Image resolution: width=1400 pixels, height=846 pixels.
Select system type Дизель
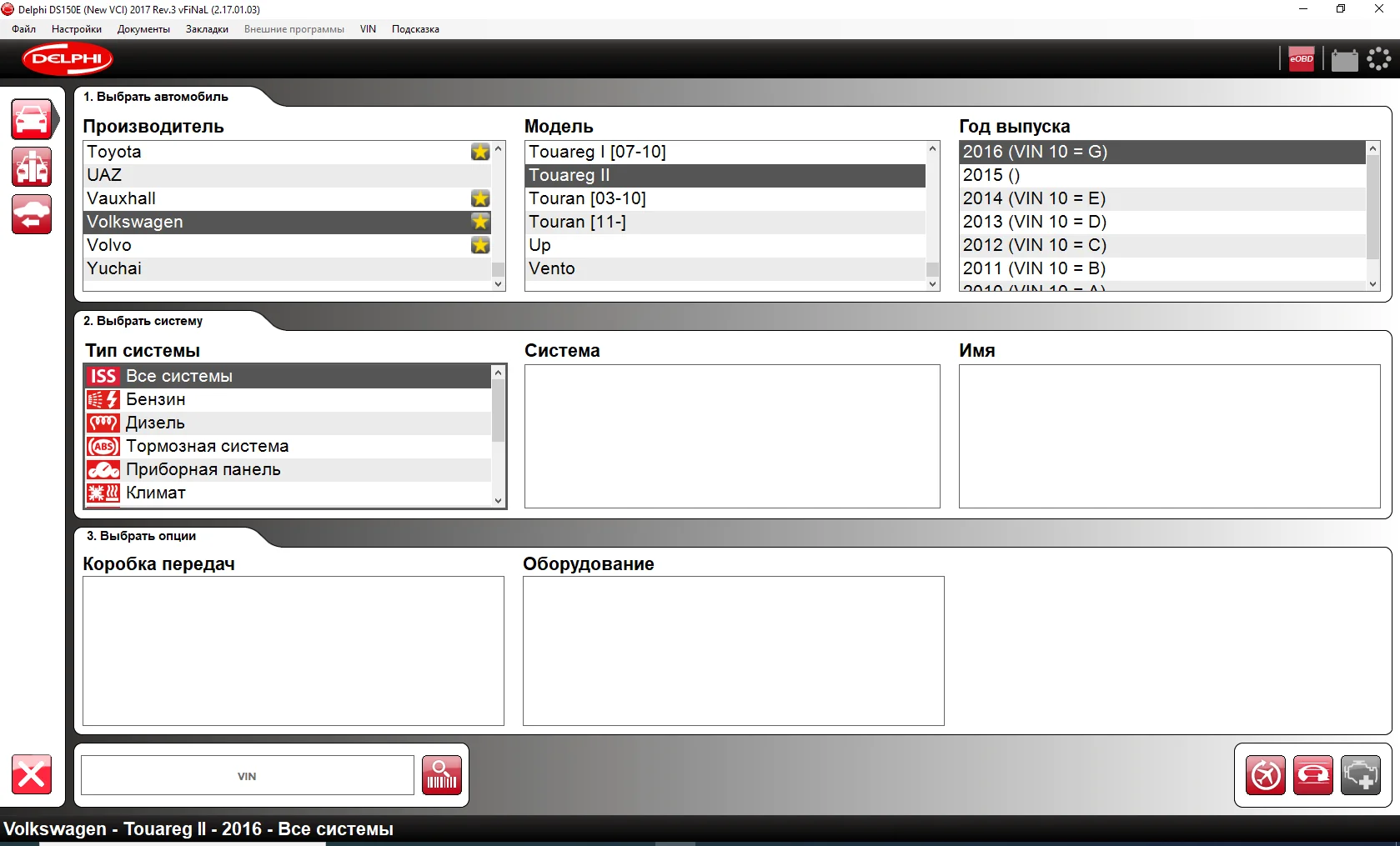[x=288, y=423]
